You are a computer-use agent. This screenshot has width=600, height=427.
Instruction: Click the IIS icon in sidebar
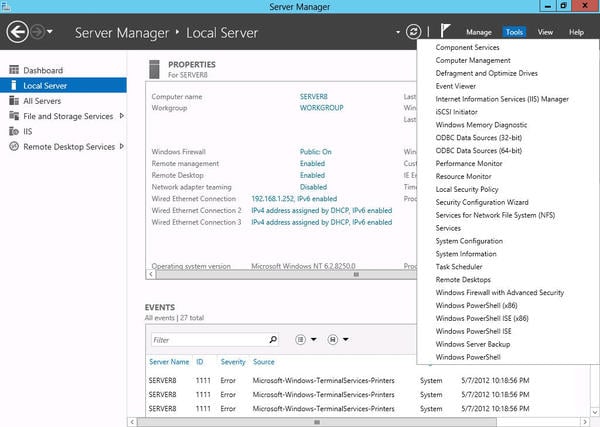point(14,131)
